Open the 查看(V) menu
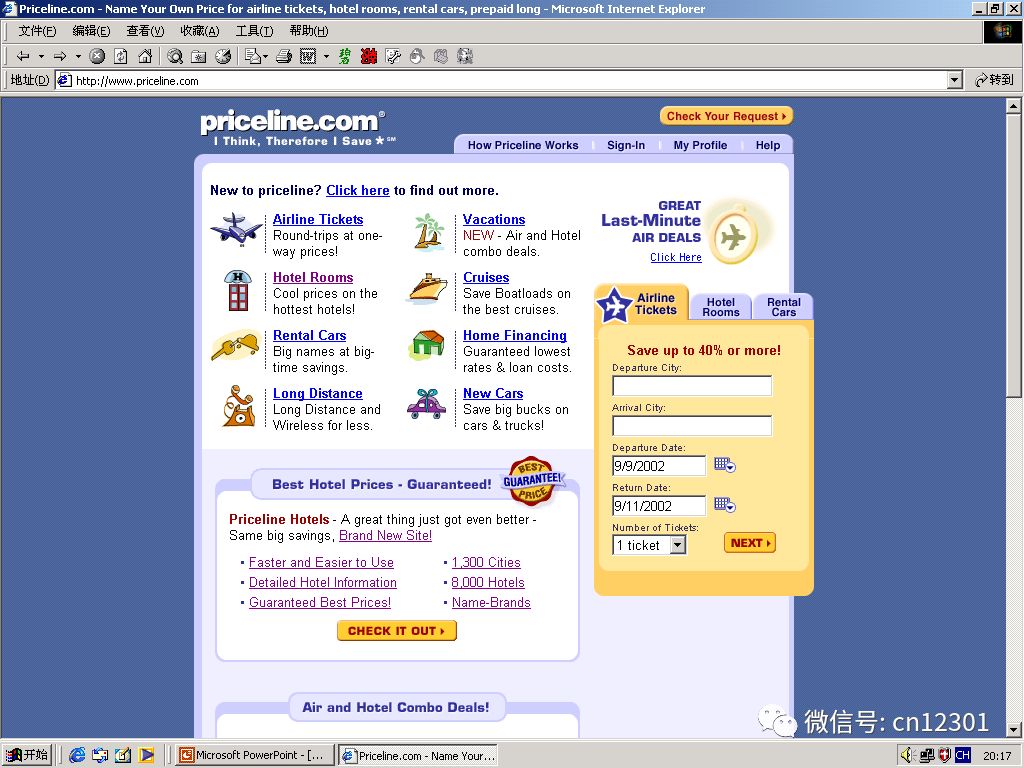This screenshot has height=768, width=1024. tap(145, 31)
